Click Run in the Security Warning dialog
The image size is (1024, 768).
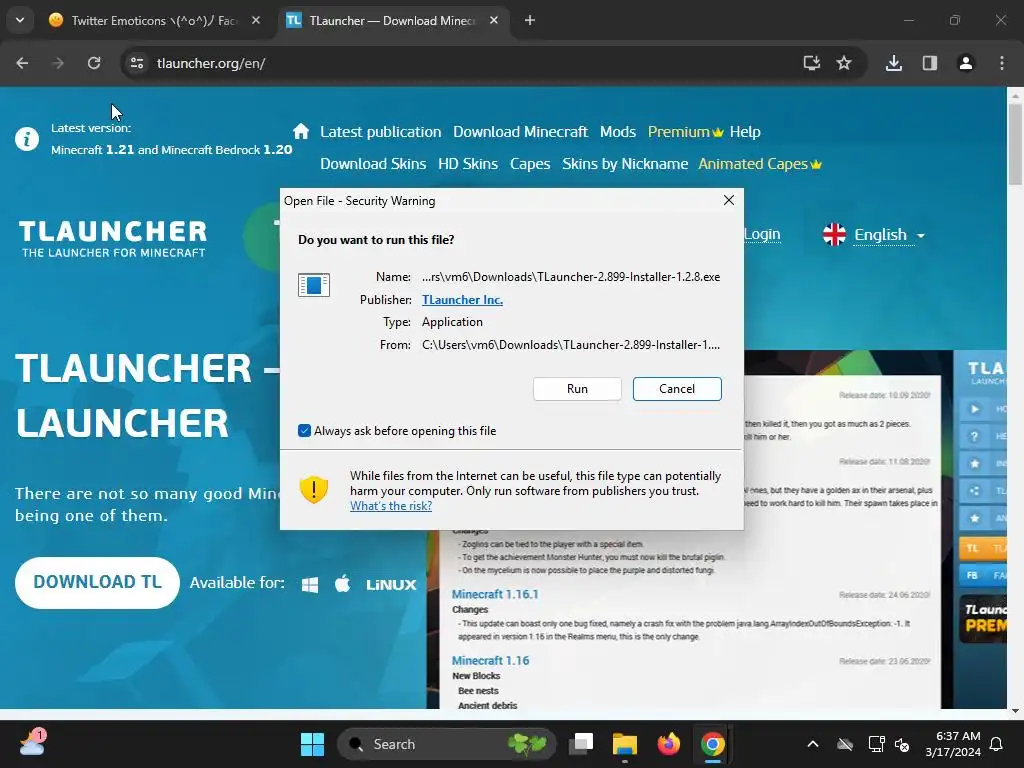coord(577,389)
